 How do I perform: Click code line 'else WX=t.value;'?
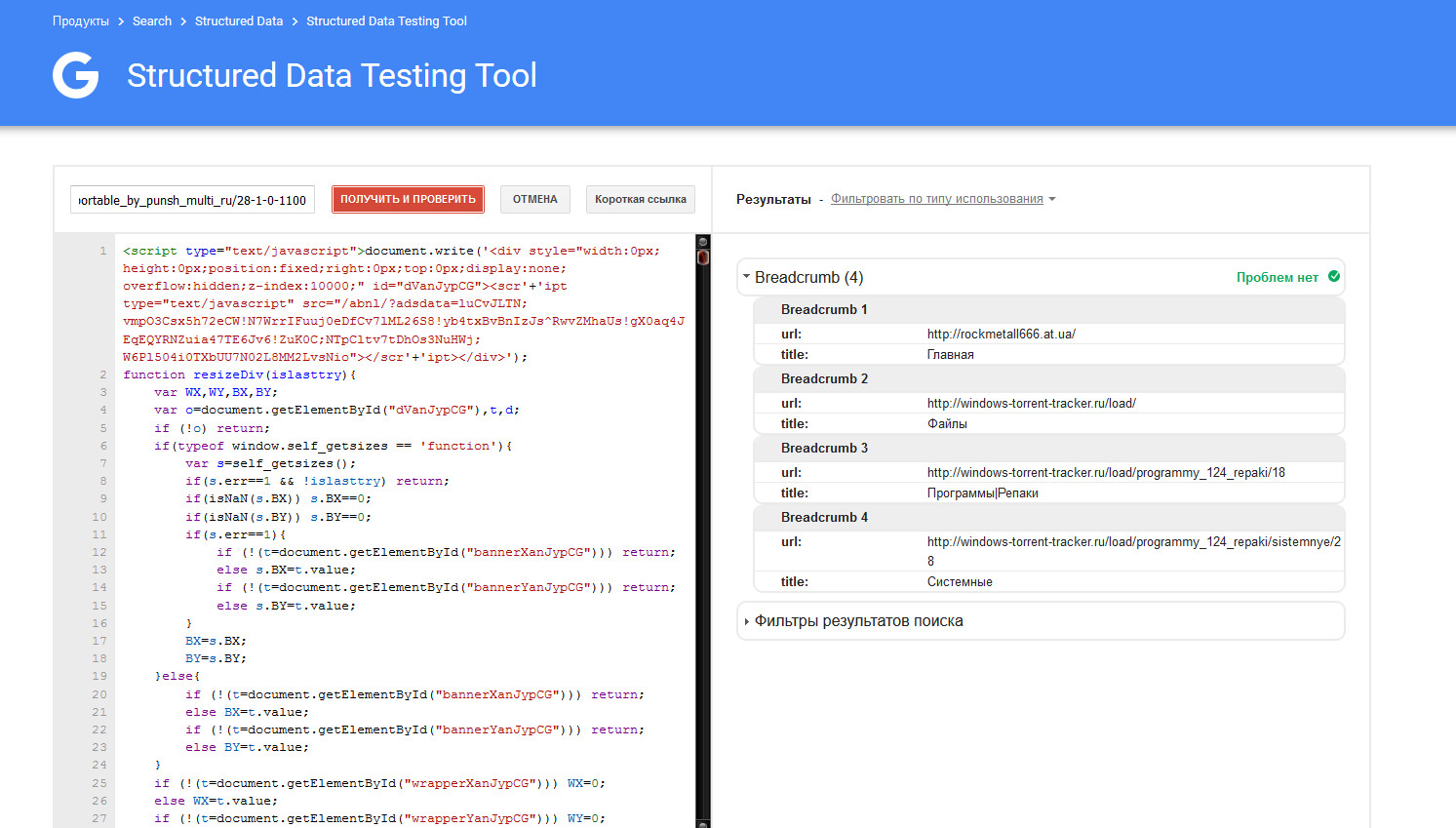[216, 801]
